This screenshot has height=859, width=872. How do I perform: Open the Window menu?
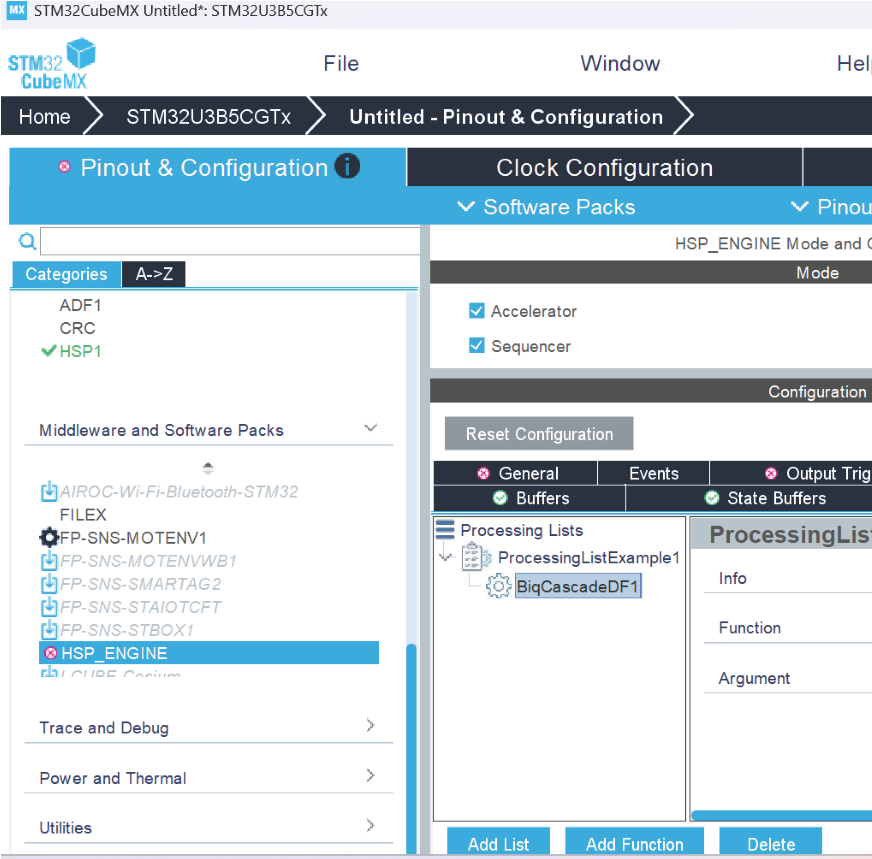pyautogui.click(x=620, y=63)
